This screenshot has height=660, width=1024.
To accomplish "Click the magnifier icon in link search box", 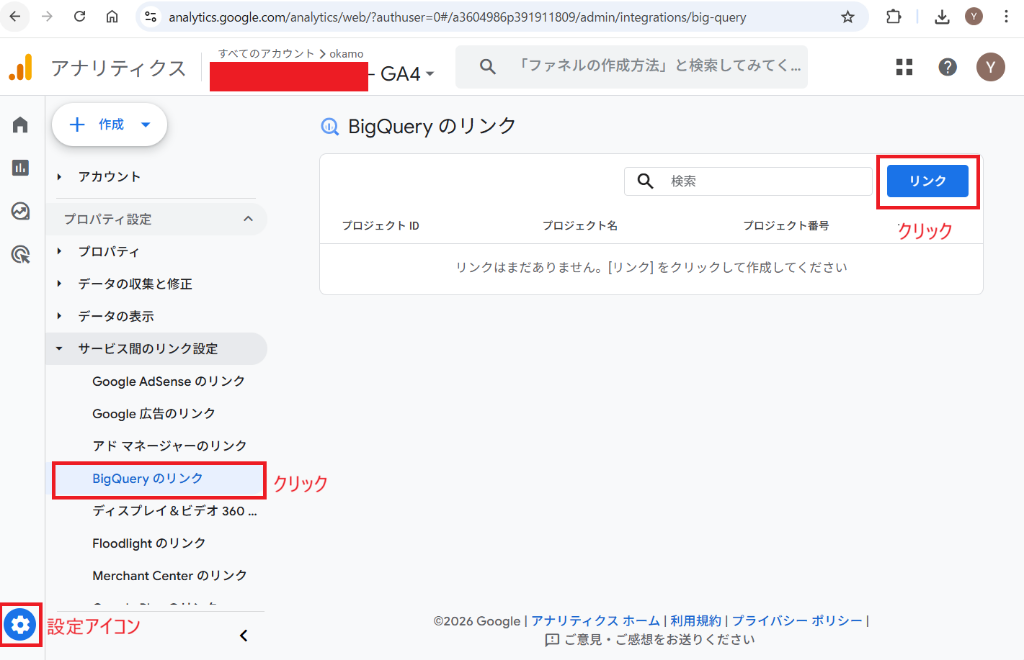I will tap(645, 181).
